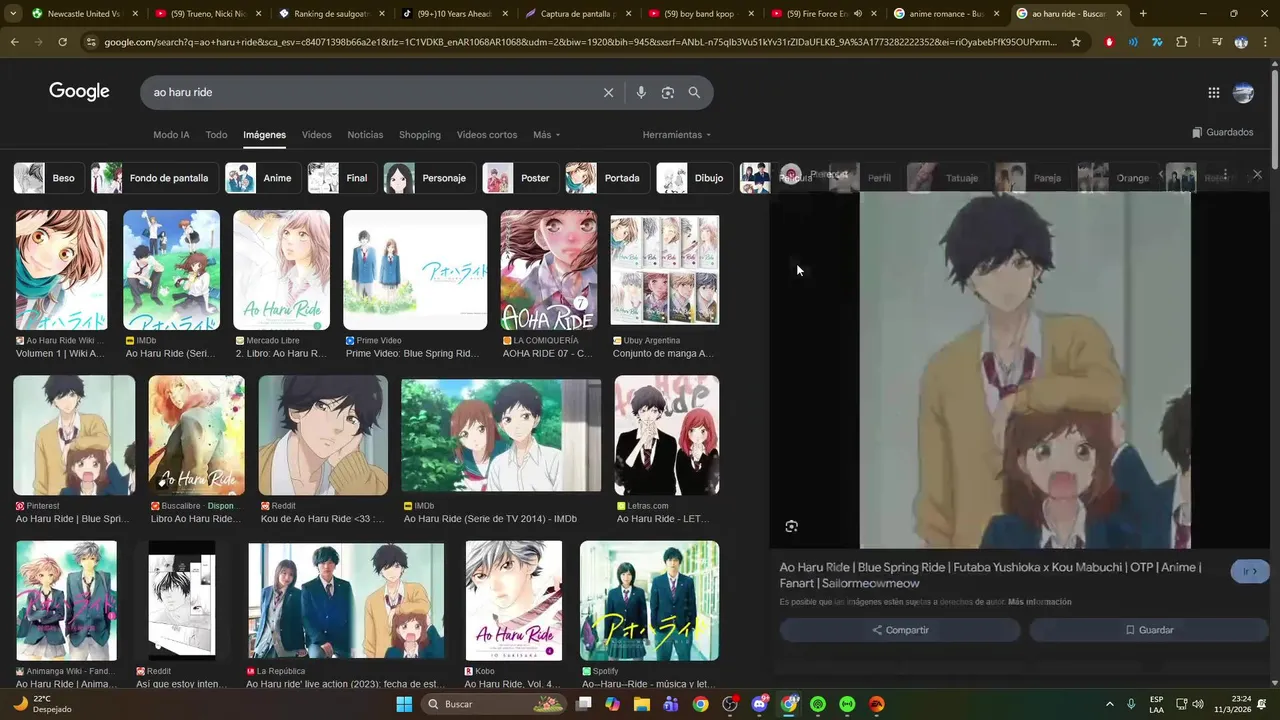Screen dimensions: 1280x720
Task: Click the magnifier search button
Action: point(694,92)
